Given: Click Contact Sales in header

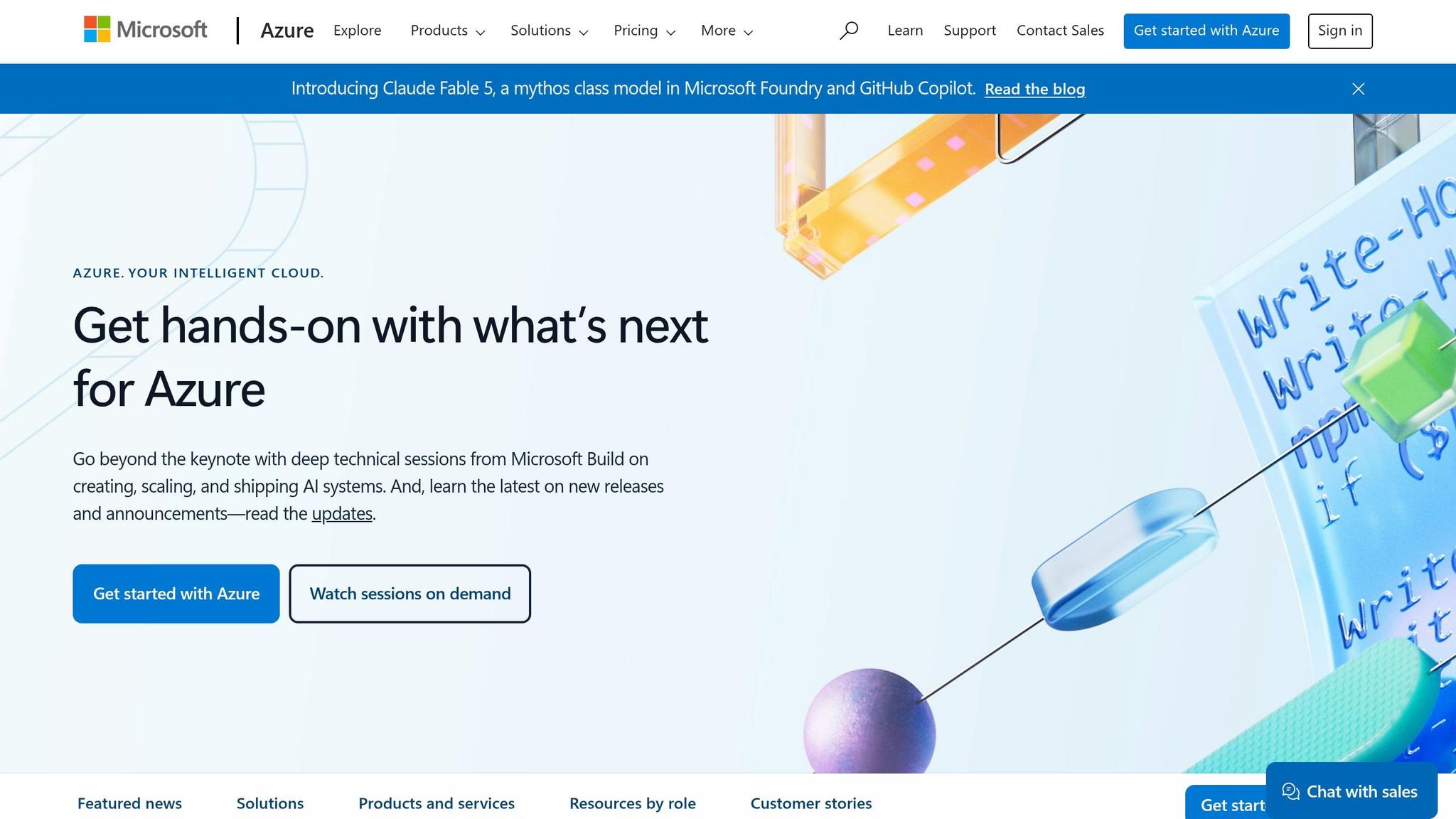Looking at the screenshot, I should pos(1060,31).
